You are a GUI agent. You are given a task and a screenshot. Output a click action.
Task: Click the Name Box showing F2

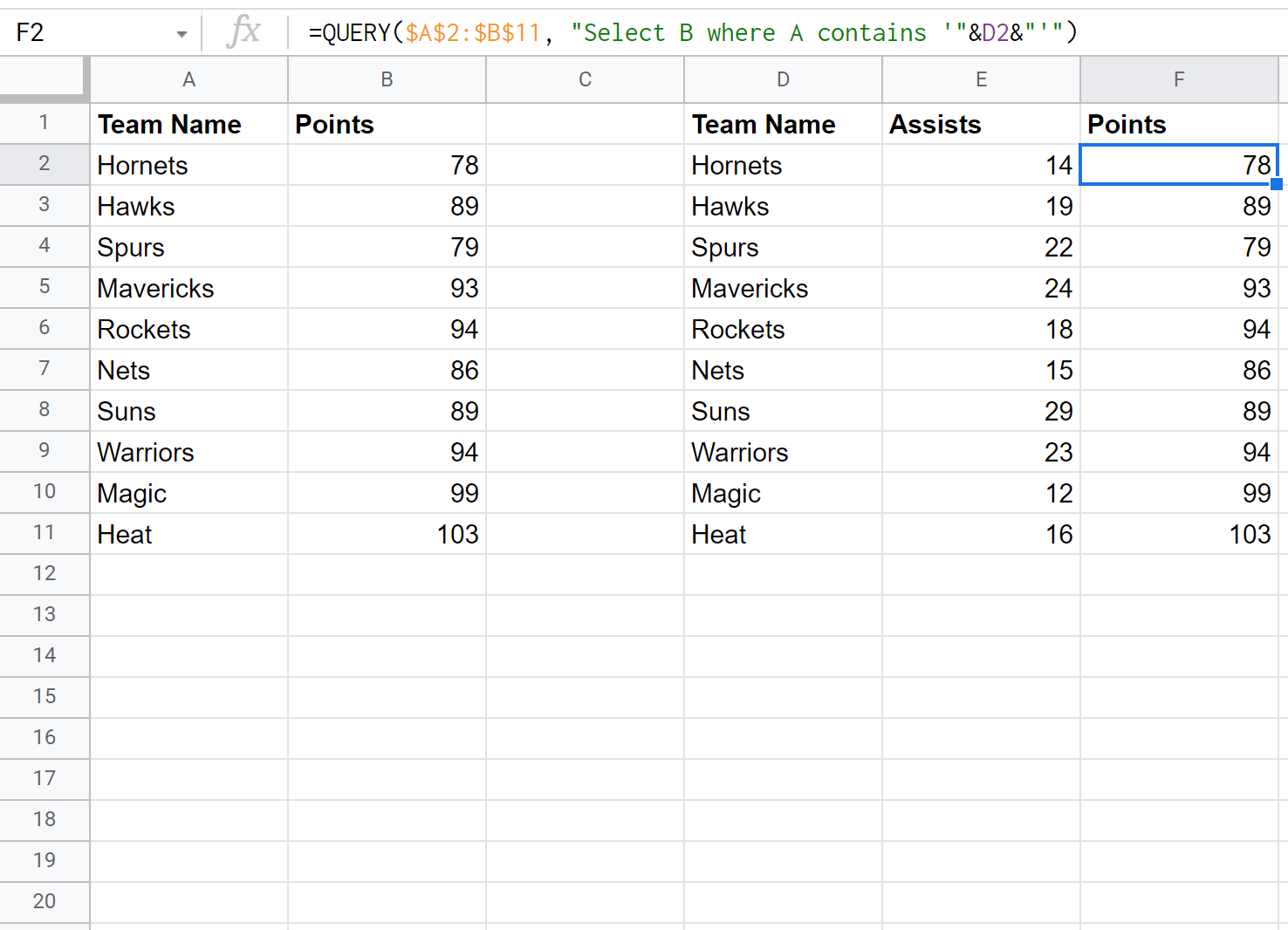[x=87, y=33]
